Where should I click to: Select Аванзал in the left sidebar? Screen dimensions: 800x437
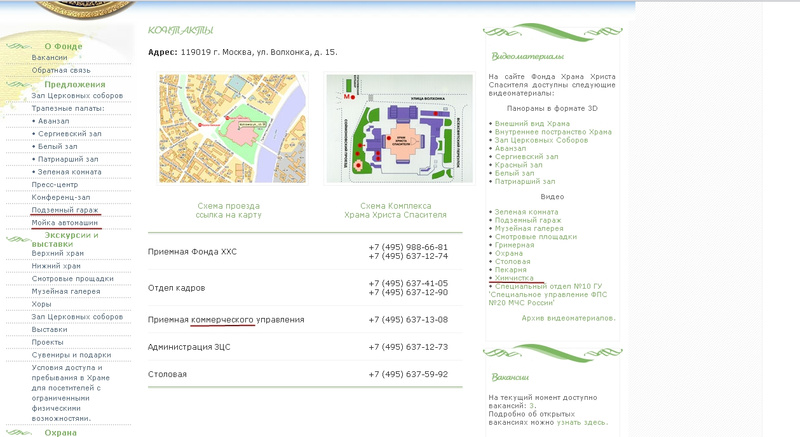tap(54, 121)
